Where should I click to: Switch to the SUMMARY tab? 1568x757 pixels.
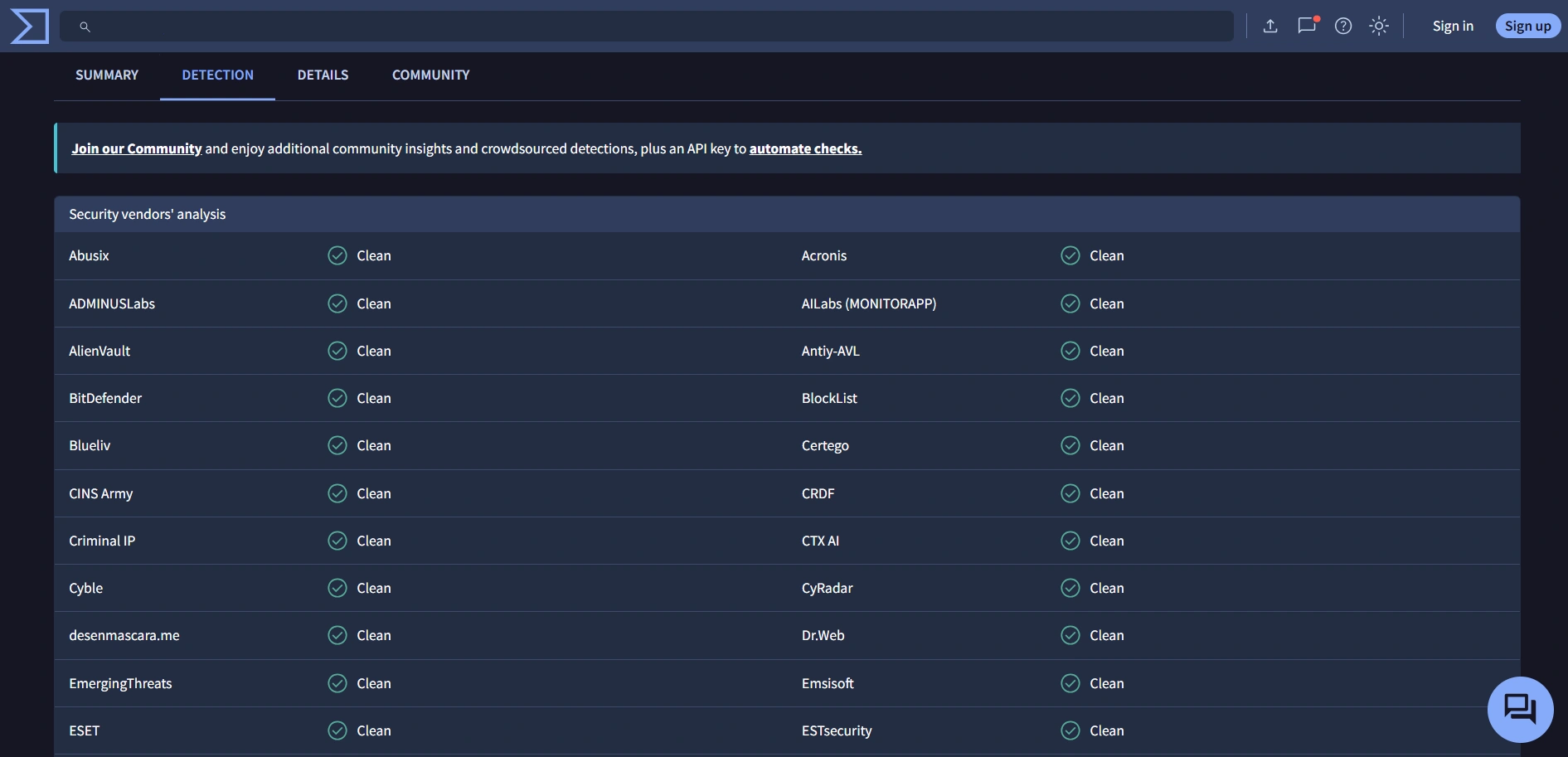click(107, 75)
